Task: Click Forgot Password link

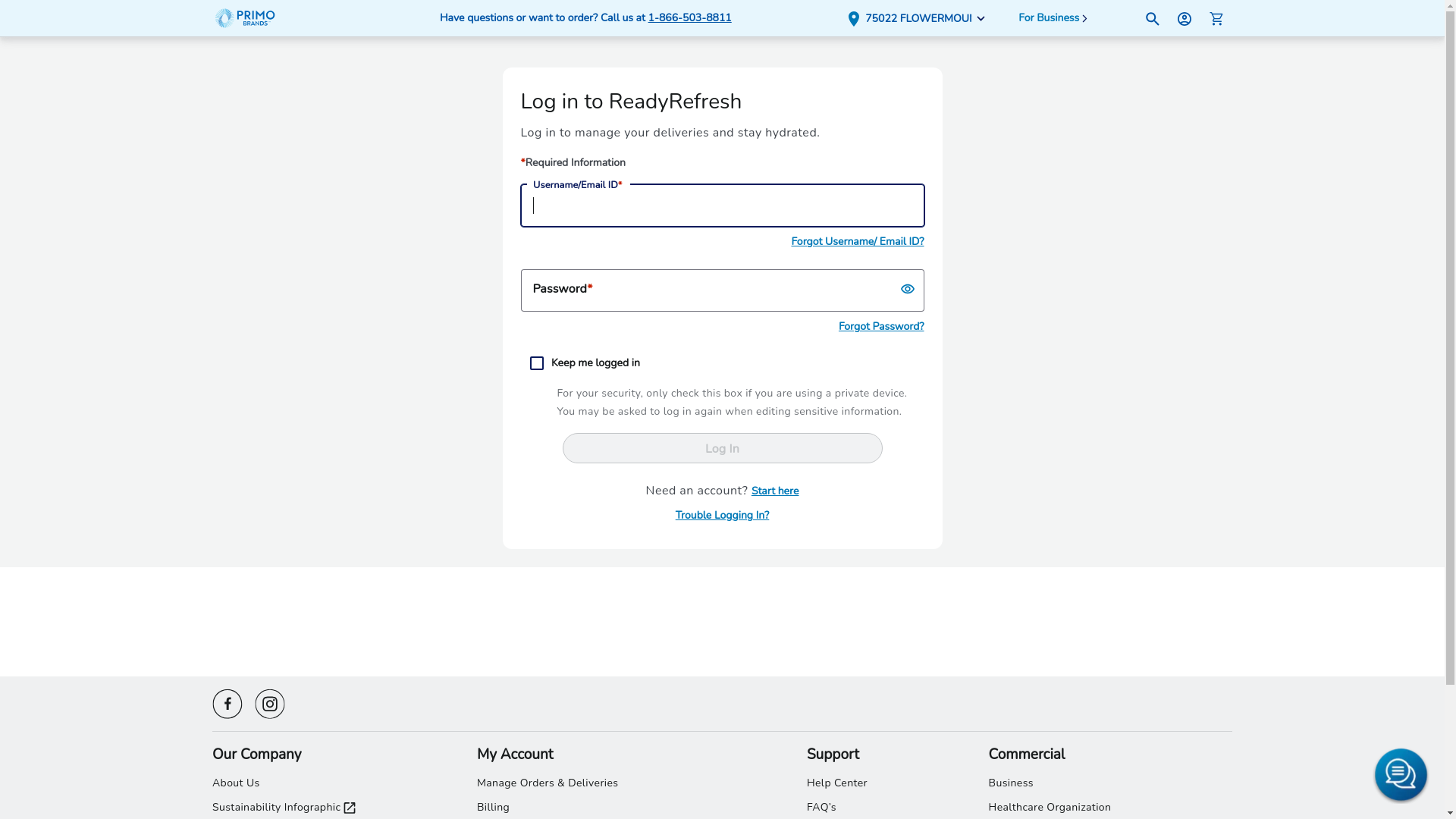Action: pos(880,326)
